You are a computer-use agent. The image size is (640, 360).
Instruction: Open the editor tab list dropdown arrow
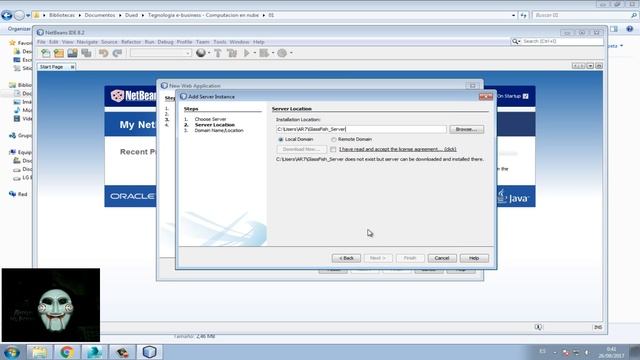pos(590,66)
